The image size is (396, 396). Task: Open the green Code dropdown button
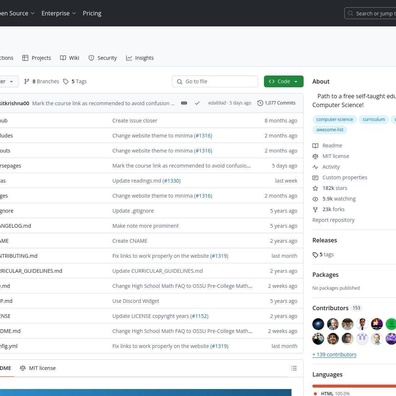click(284, 81)
